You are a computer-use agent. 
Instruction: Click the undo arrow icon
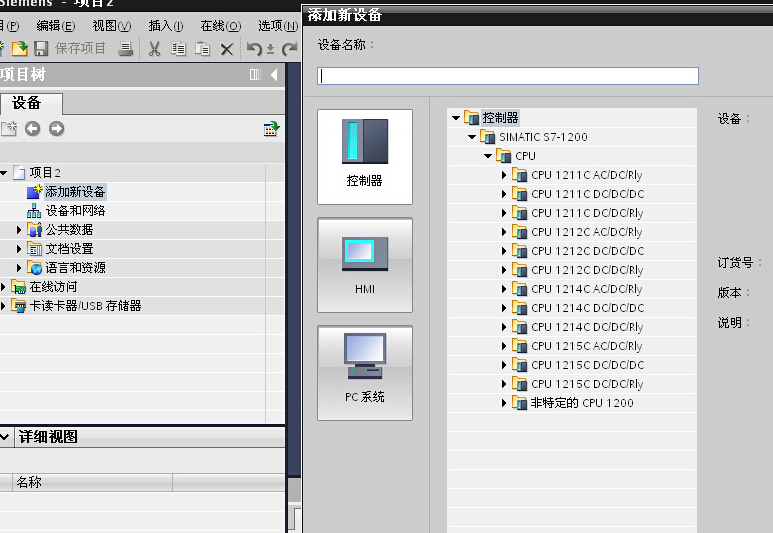254,49
